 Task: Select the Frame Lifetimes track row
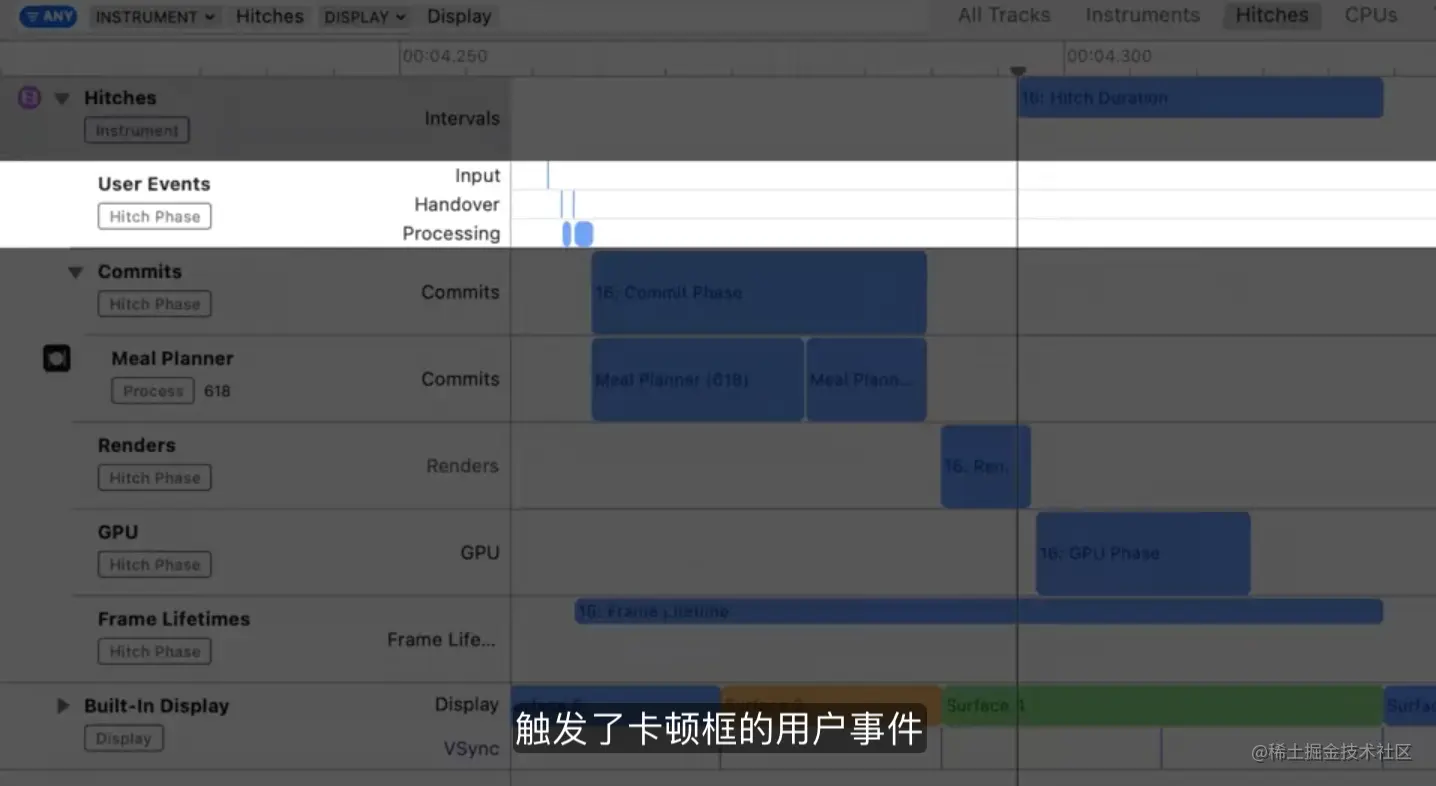(718, 639)
